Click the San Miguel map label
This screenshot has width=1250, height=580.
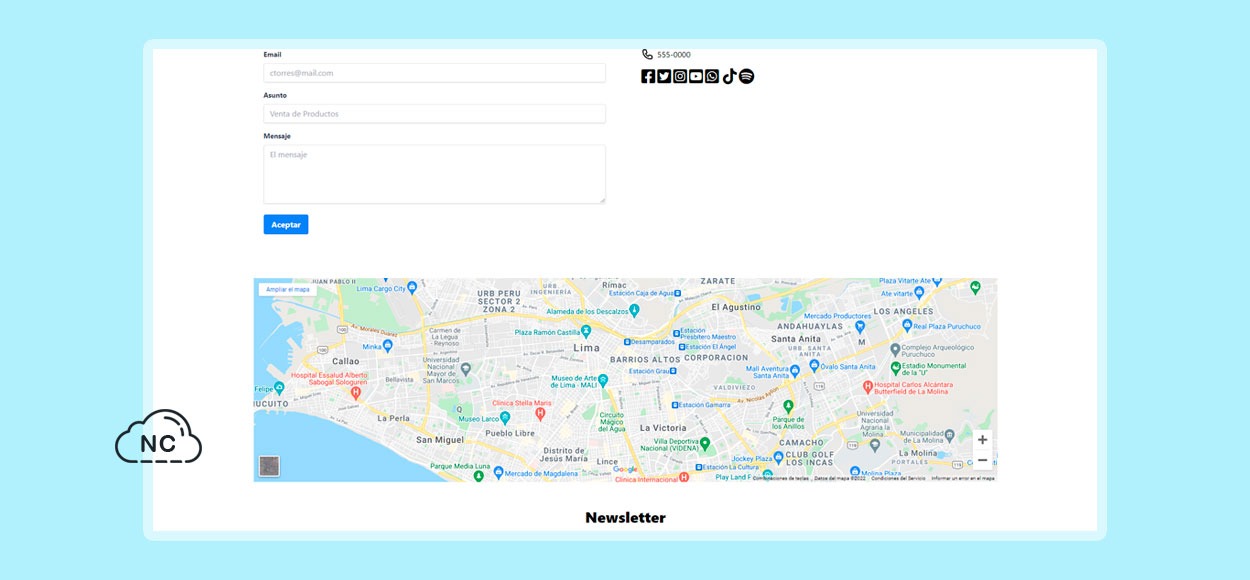pyautogui.click(x=440, y=440)
